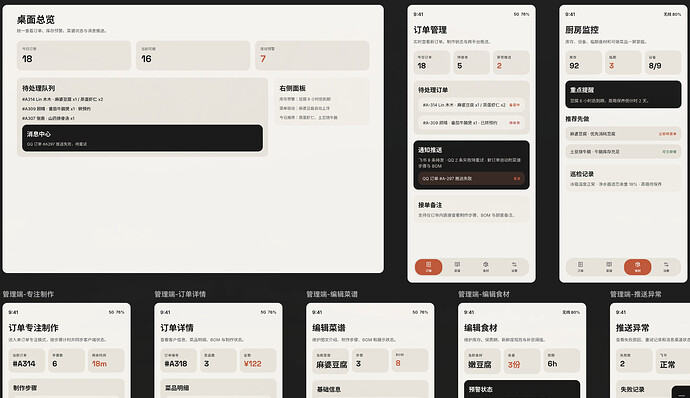
Task: Select the 管理端-编辑食材 frame label
Action: point(484,294)
